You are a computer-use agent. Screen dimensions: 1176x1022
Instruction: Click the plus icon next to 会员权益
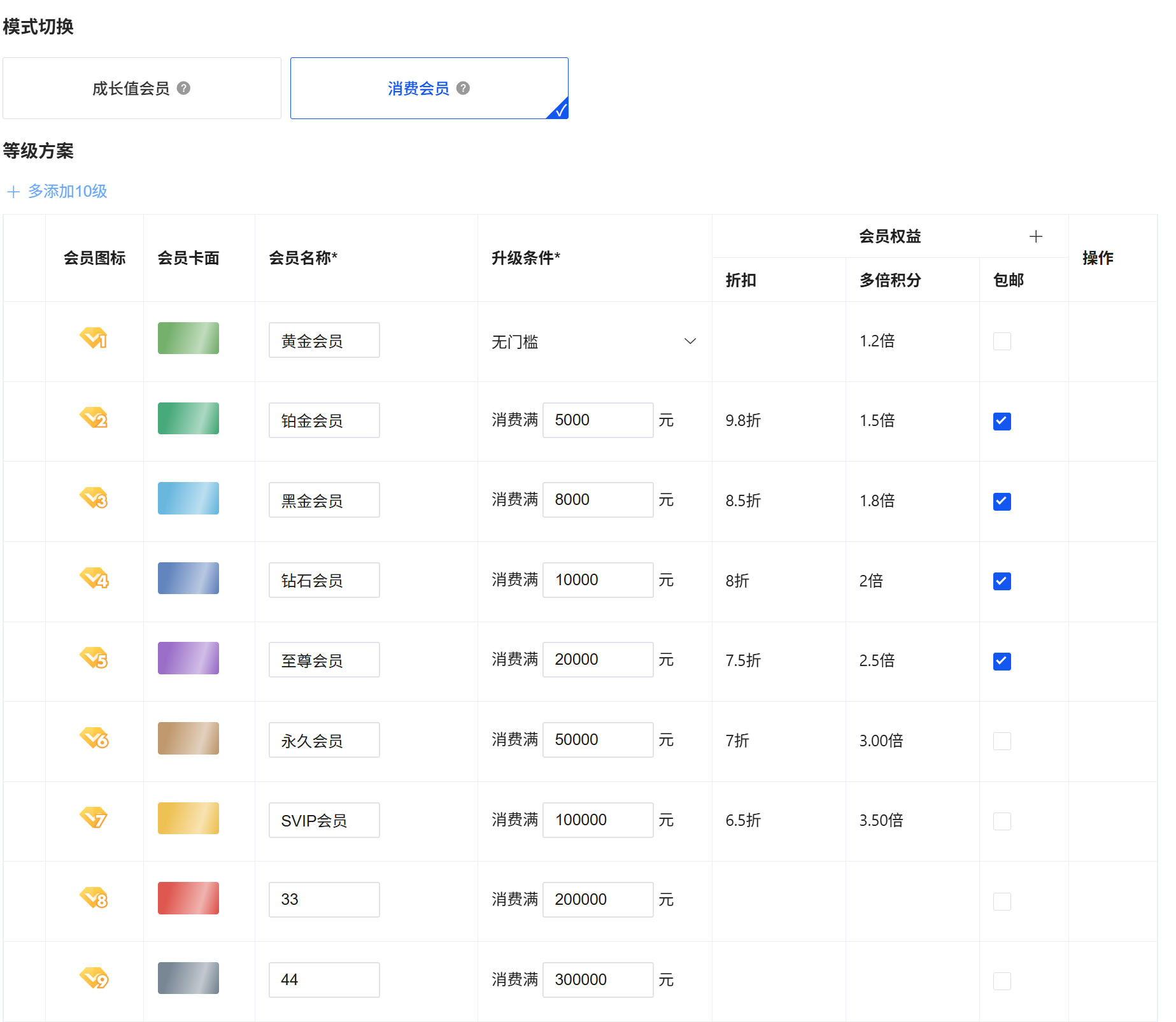pos(1036,236)
